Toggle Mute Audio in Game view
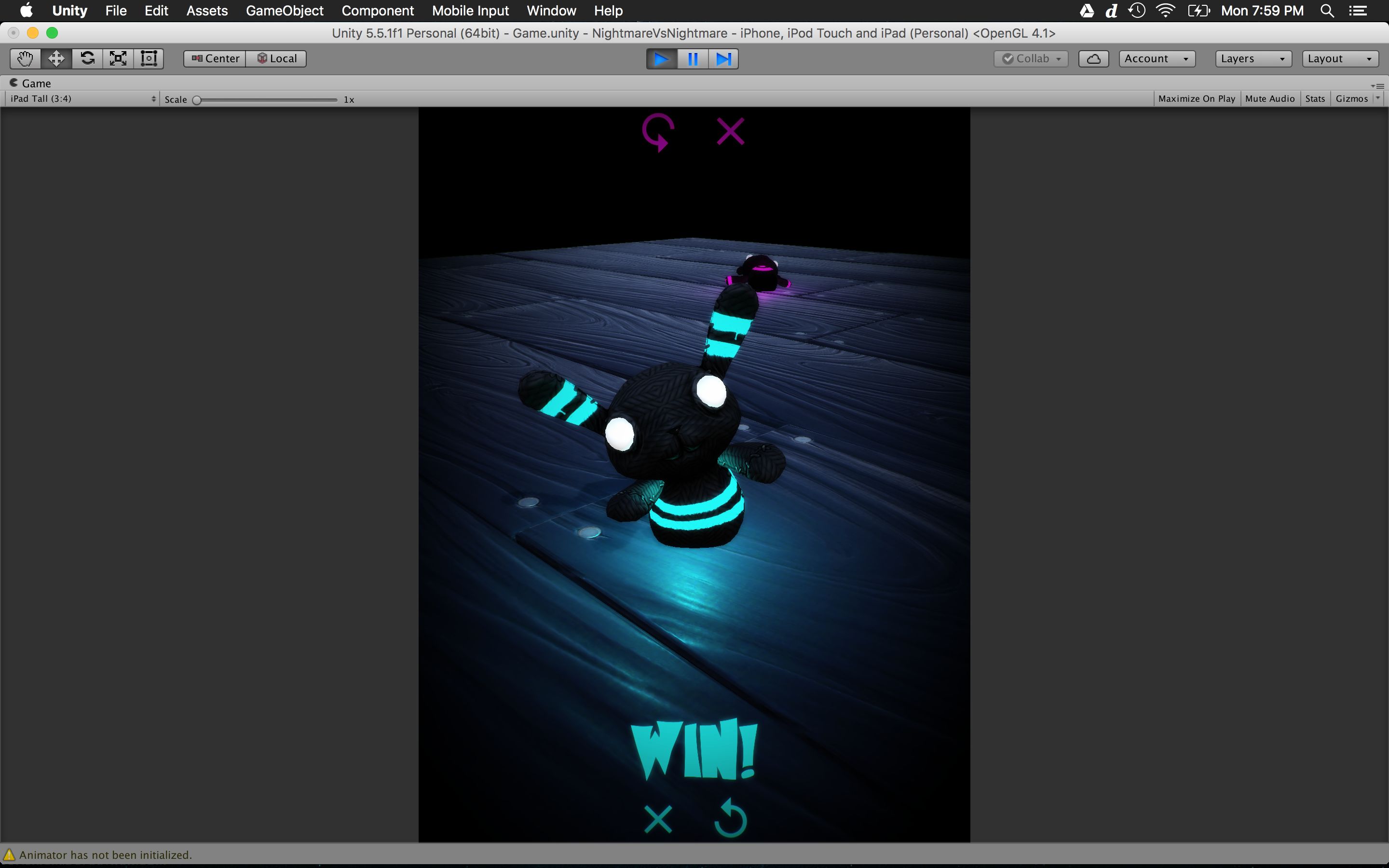 coord(1269,99)
